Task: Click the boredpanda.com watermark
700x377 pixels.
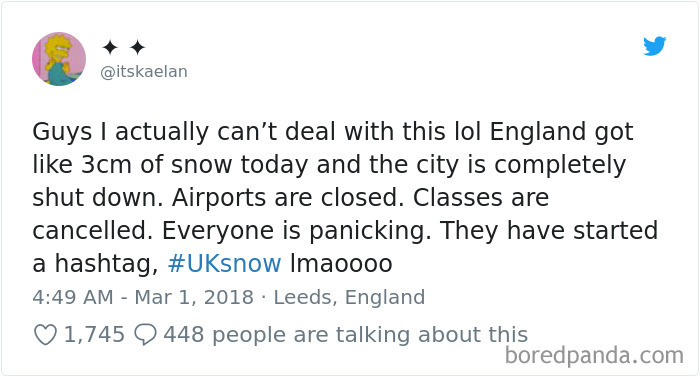Action: [x=594, y=356]
